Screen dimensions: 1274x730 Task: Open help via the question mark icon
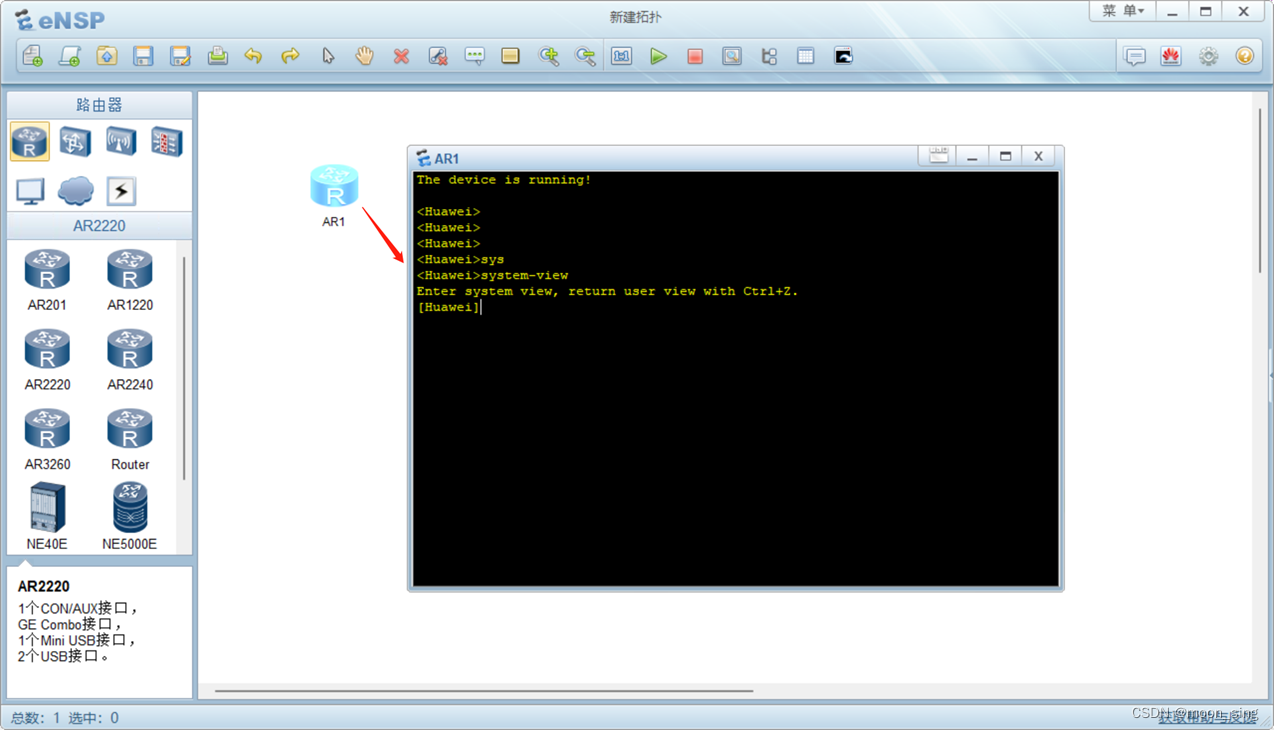tap(1244, 56)
